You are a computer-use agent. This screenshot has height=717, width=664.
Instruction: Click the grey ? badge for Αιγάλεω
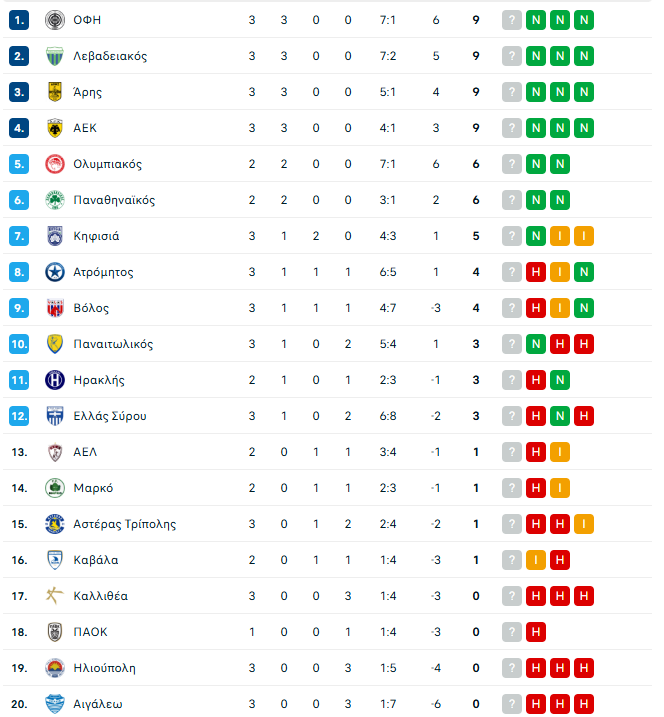pyautogui.click(x=513, y=704)
